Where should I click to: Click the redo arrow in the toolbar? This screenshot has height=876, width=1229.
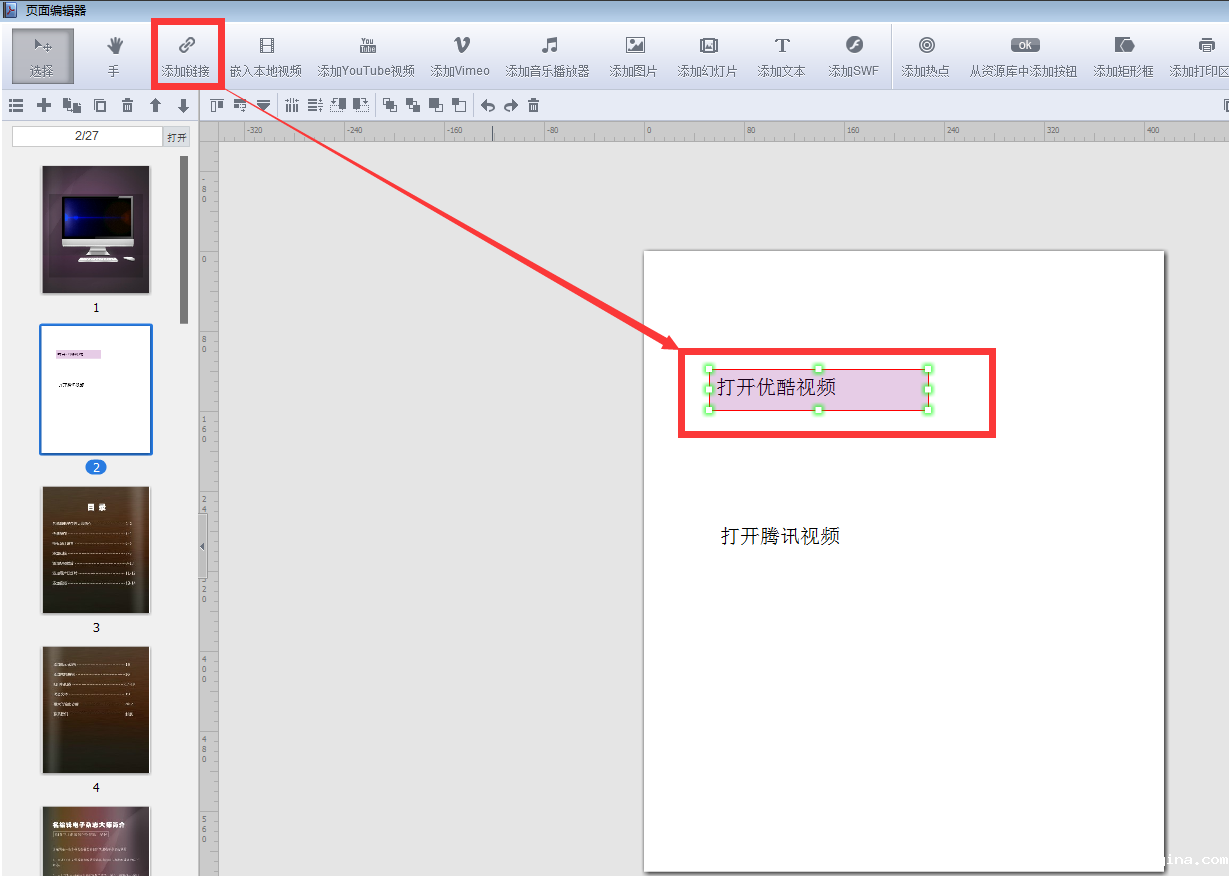511,106
